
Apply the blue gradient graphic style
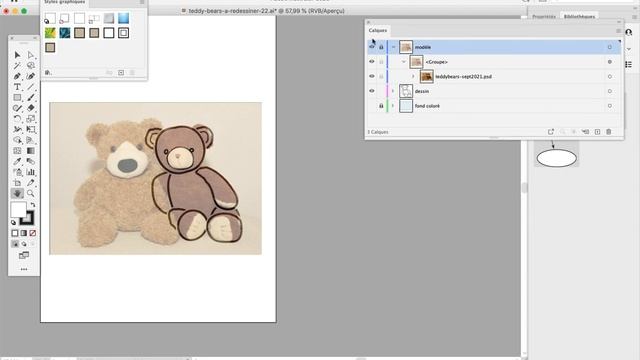123,18
